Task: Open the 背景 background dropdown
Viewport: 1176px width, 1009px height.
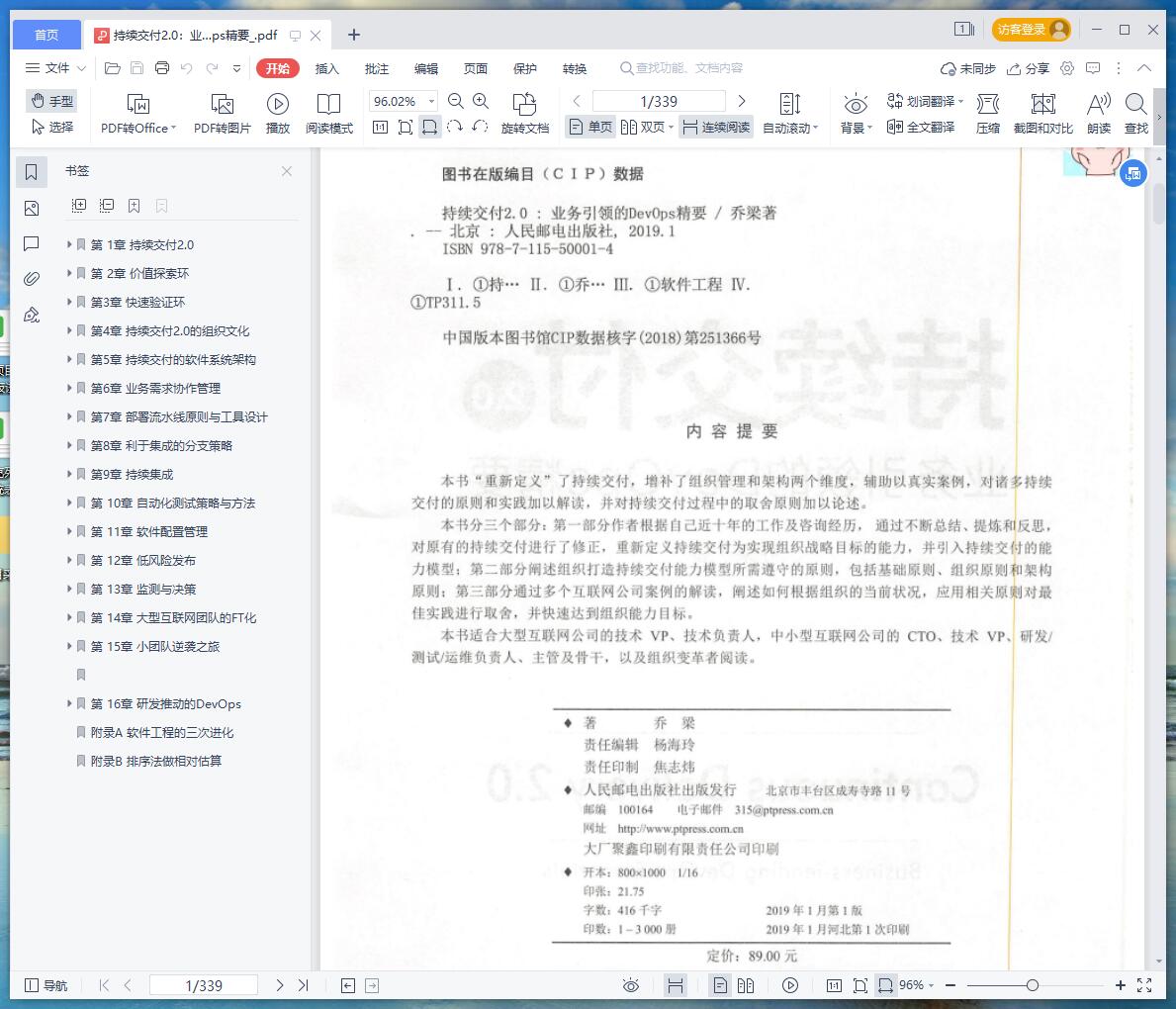Action: tap(856, 114)
